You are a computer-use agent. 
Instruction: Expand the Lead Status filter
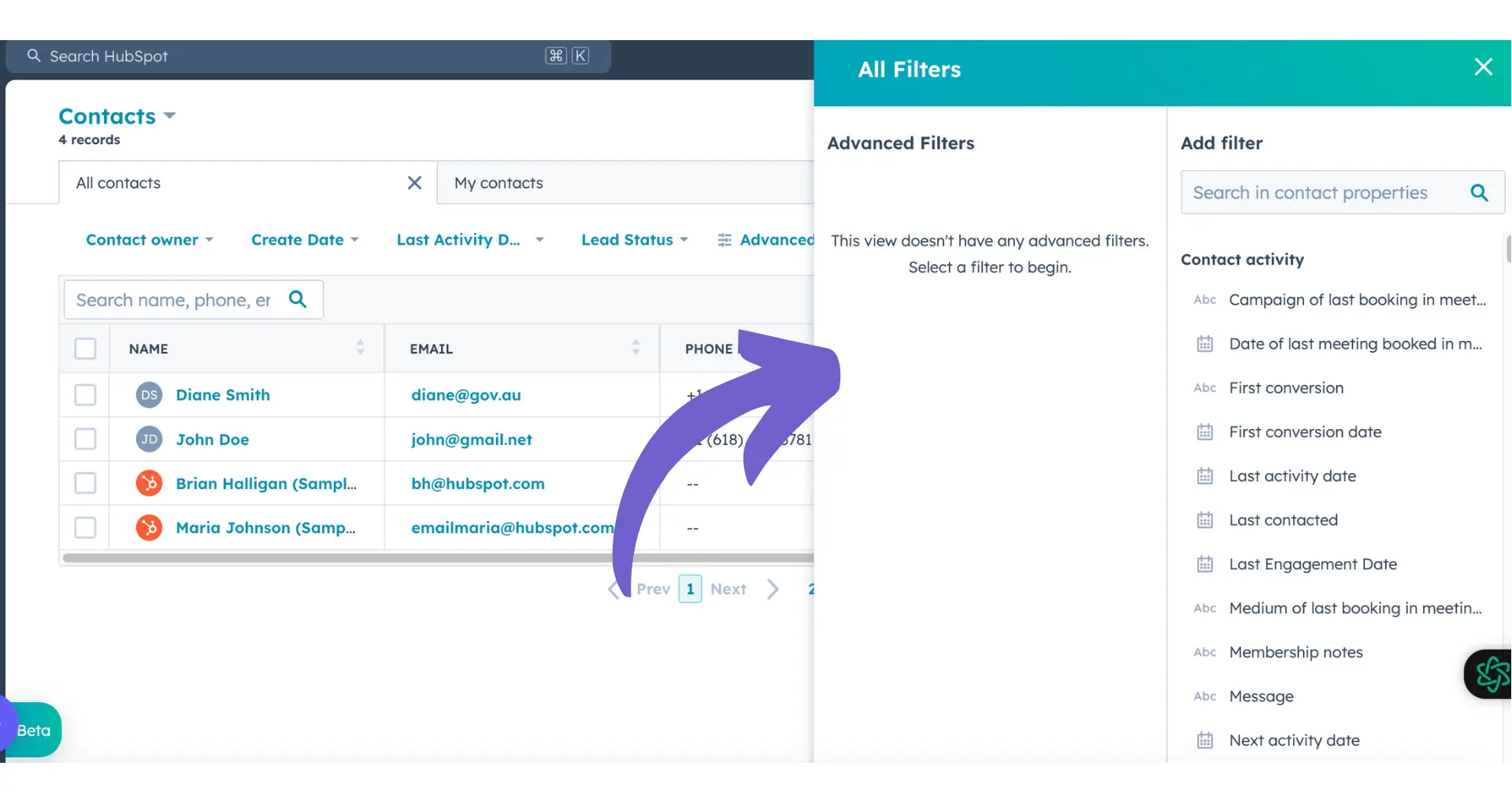coord(635,240)
